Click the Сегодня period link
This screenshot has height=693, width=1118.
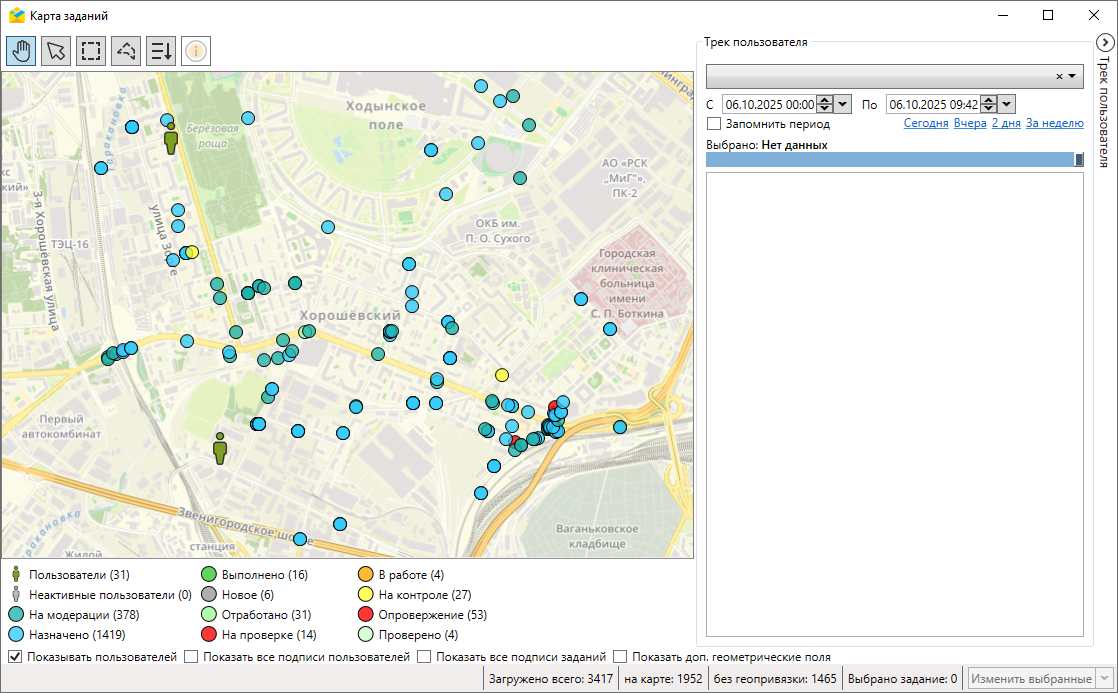[x=926, y=124]
